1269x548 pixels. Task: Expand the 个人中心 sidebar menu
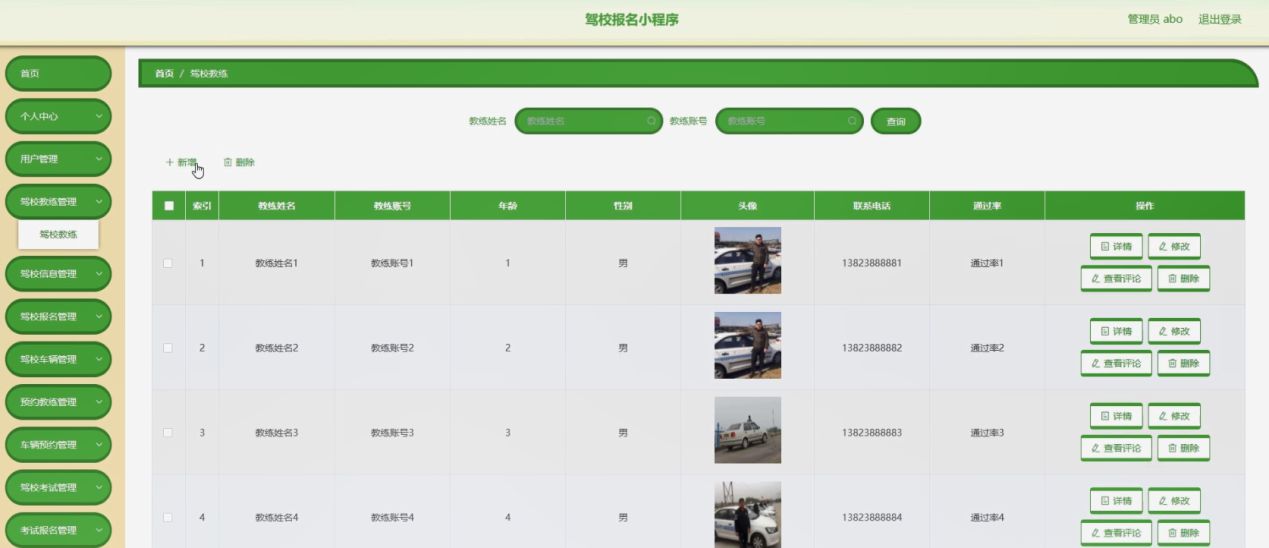58,117
